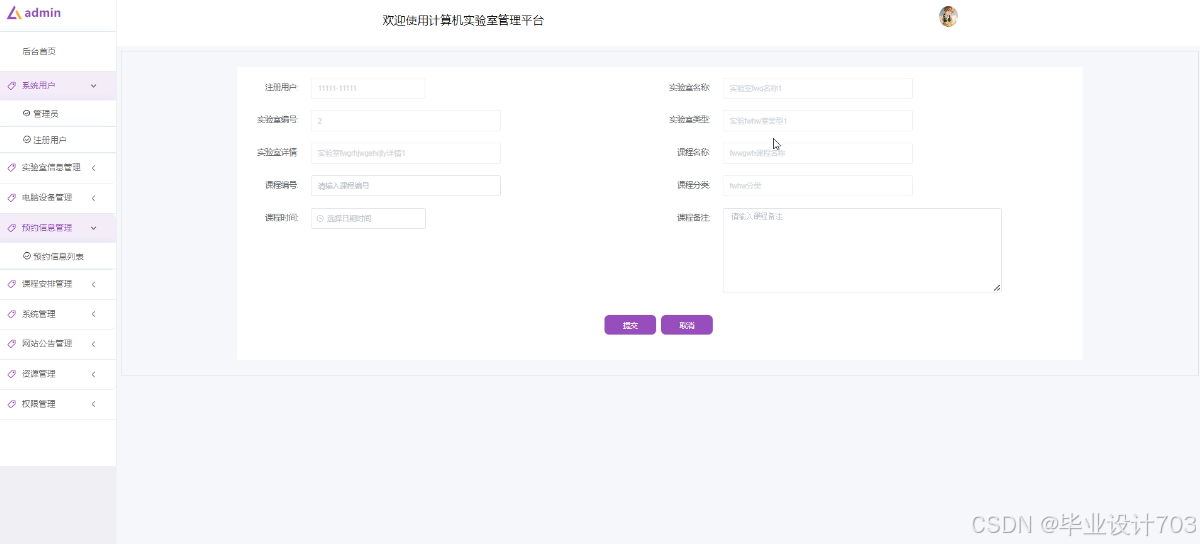The width and height of the screenshot is (1200, 544).
Task: Click the 课程分类 field
Action: 818,186
